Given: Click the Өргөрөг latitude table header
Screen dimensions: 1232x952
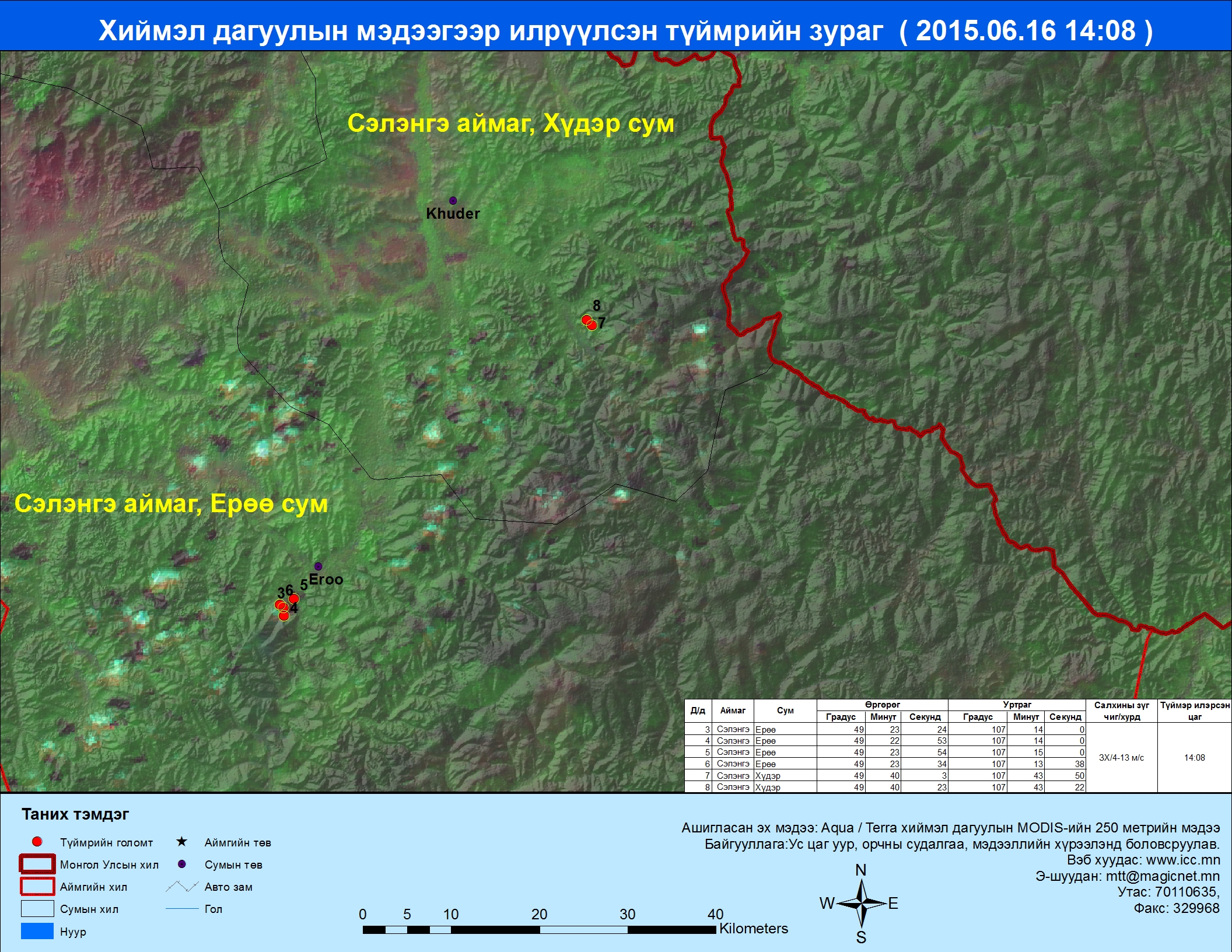Looking at the screenshot, I should click(882, 705).
